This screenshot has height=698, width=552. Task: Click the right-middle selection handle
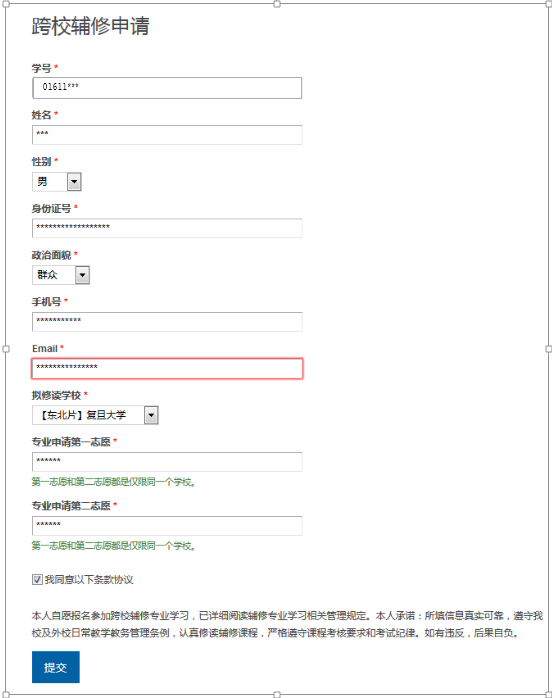click(x=548, y=349)
